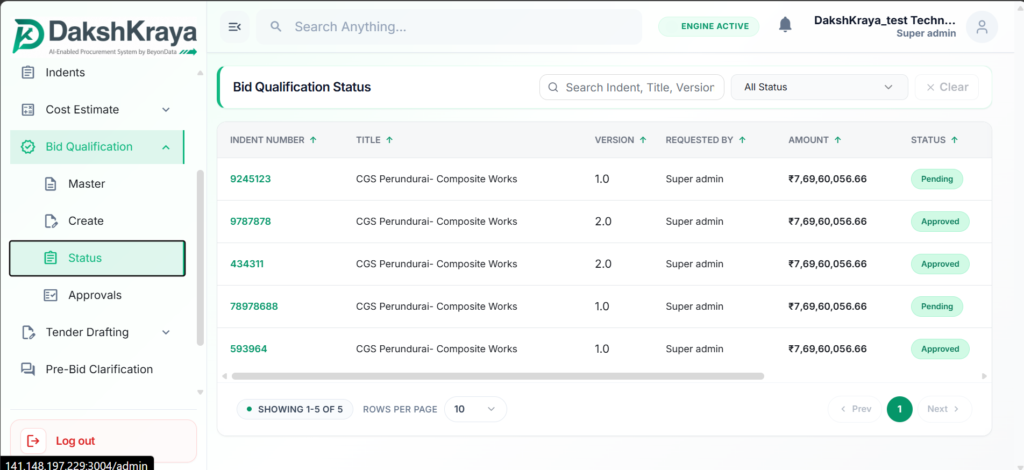Image resolution: width=1024 pixels, height=470 pixels.
Task: Click the Showing 1-5 of 5 indicator
Action: (x=295, y=409)
